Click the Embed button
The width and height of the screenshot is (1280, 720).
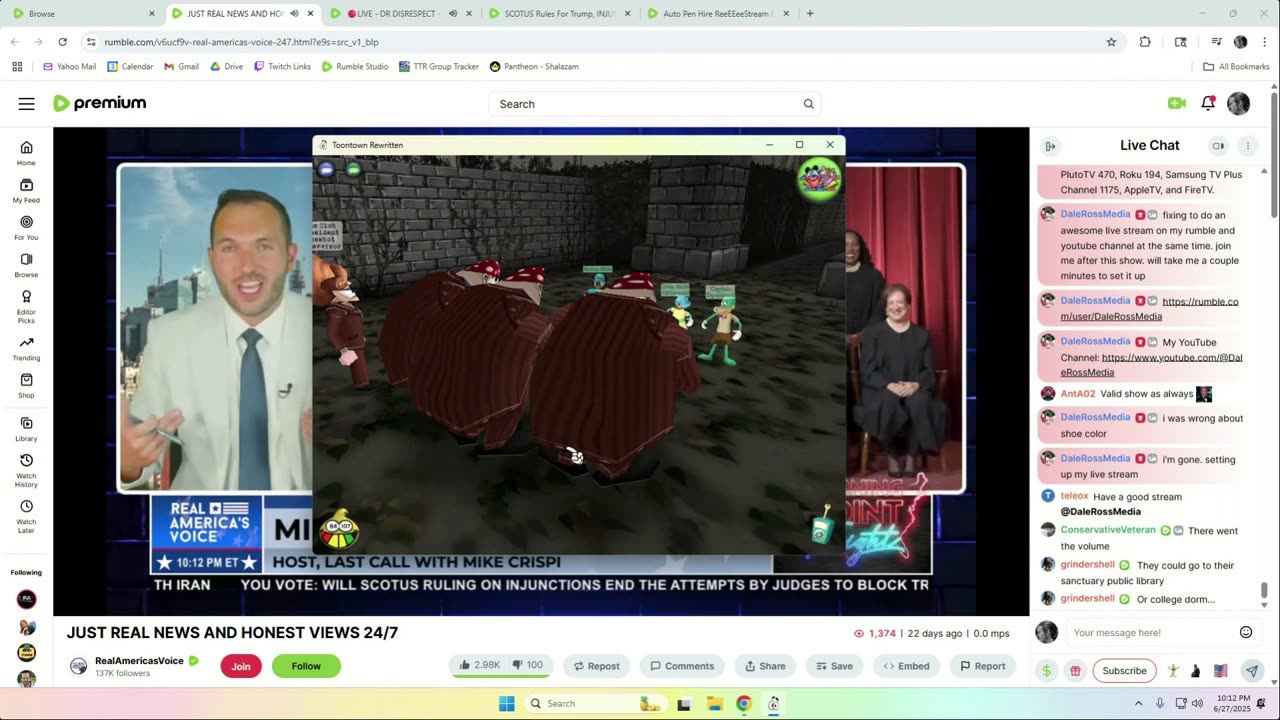click(906, 666)
